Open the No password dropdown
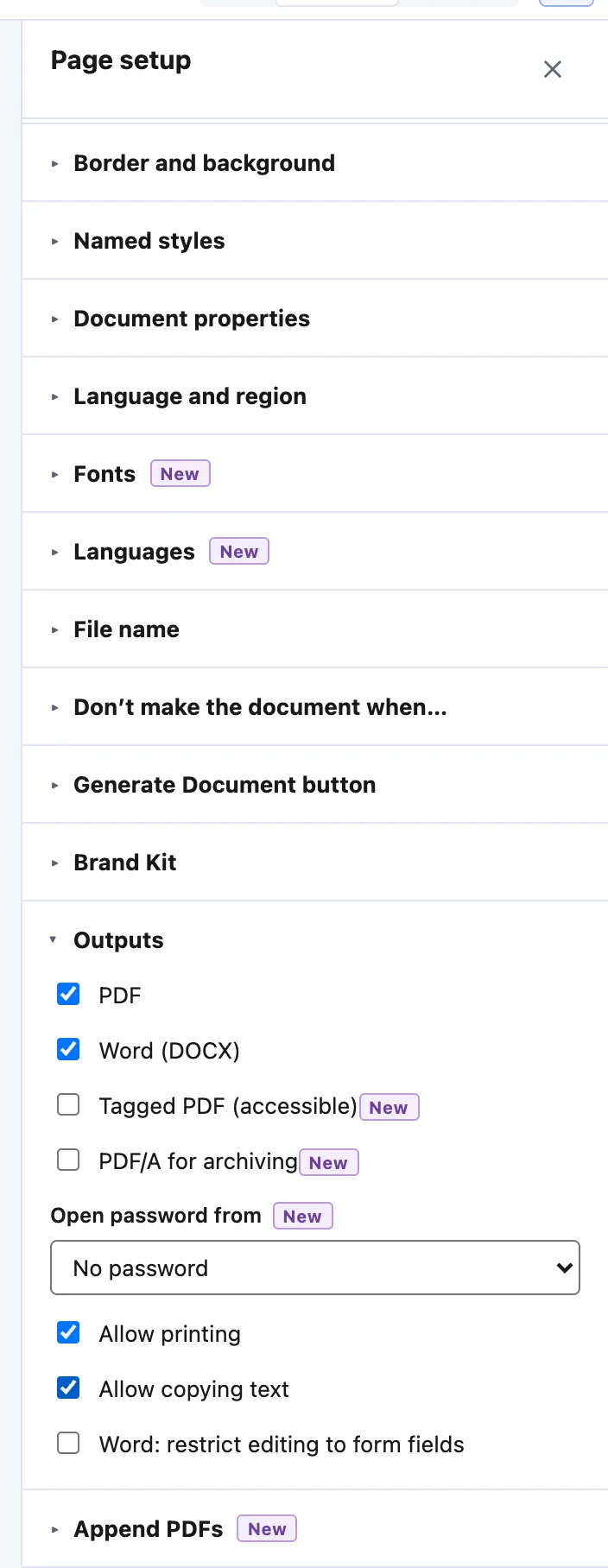Image resolution: width=608 pixels, height=1568 pixels. pyautogui.click(x=315, y=1268)
